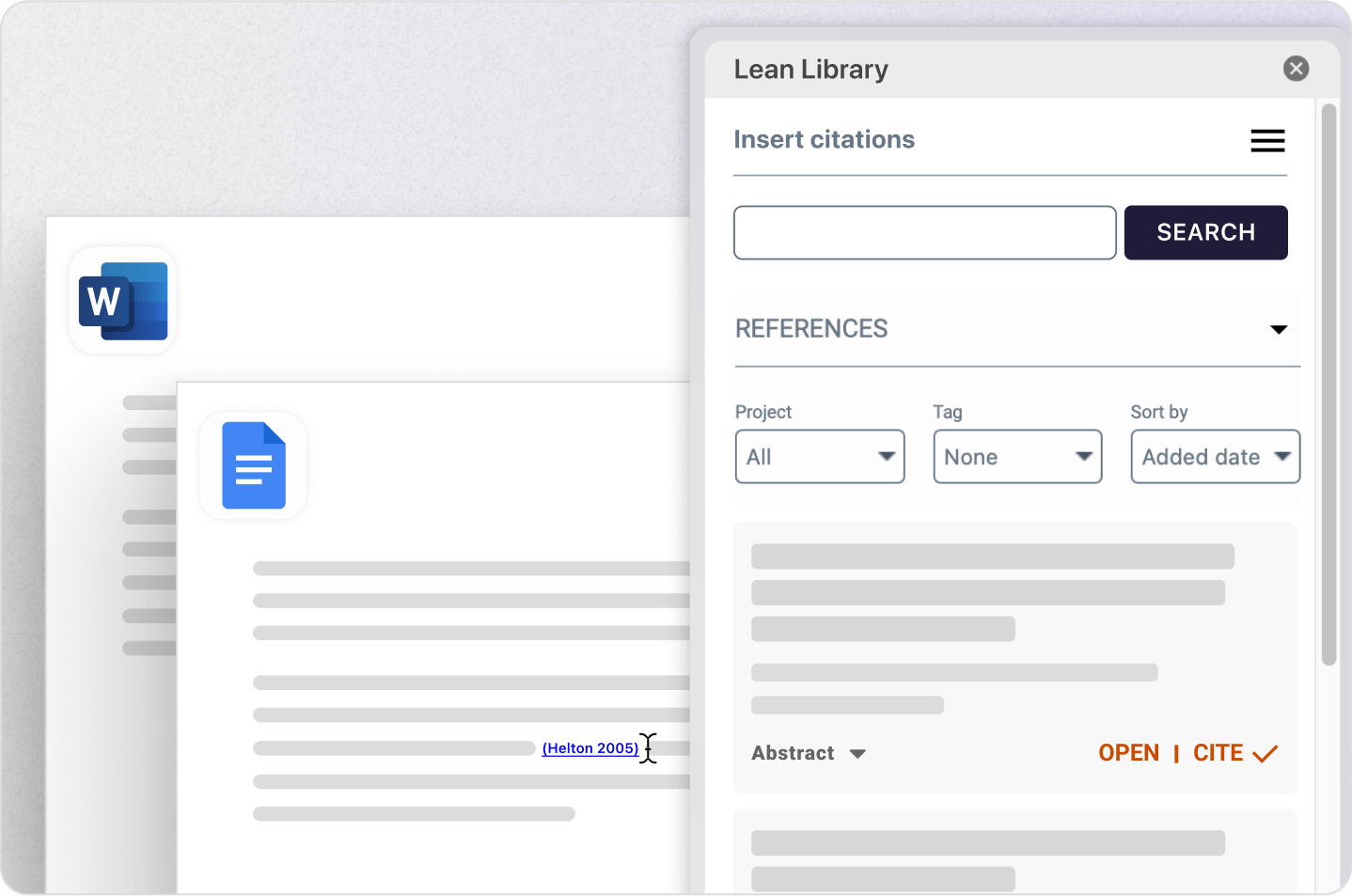This screenshot has height=896, width=1352.
Task: Close the Lean Library panel
Action: click(1296, 69)
